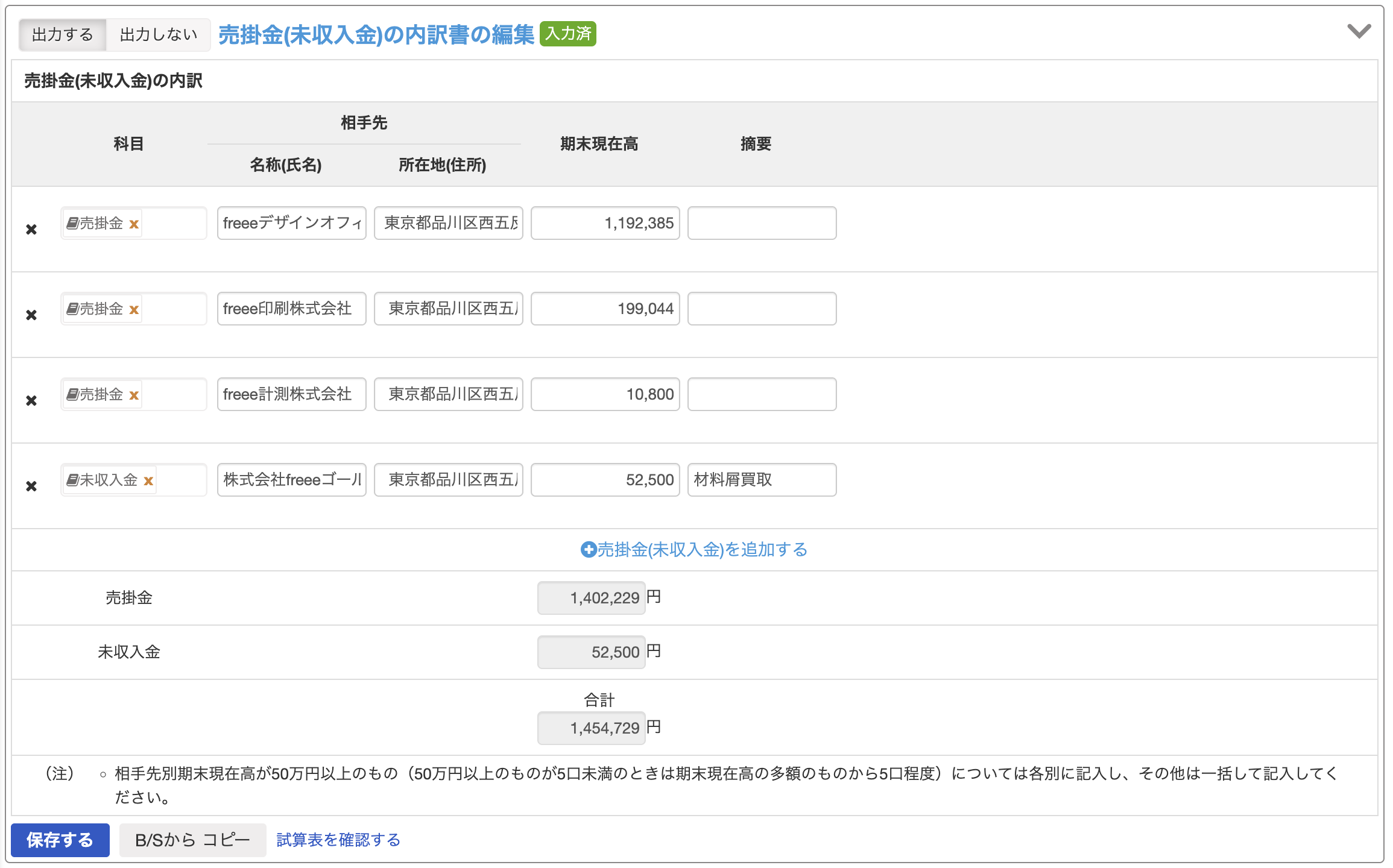Click the 売掛金(未収入金)の内訳書の編集 heading
Image resolution: width=1393 pixels, height=868 pixels.
(376, 35)
